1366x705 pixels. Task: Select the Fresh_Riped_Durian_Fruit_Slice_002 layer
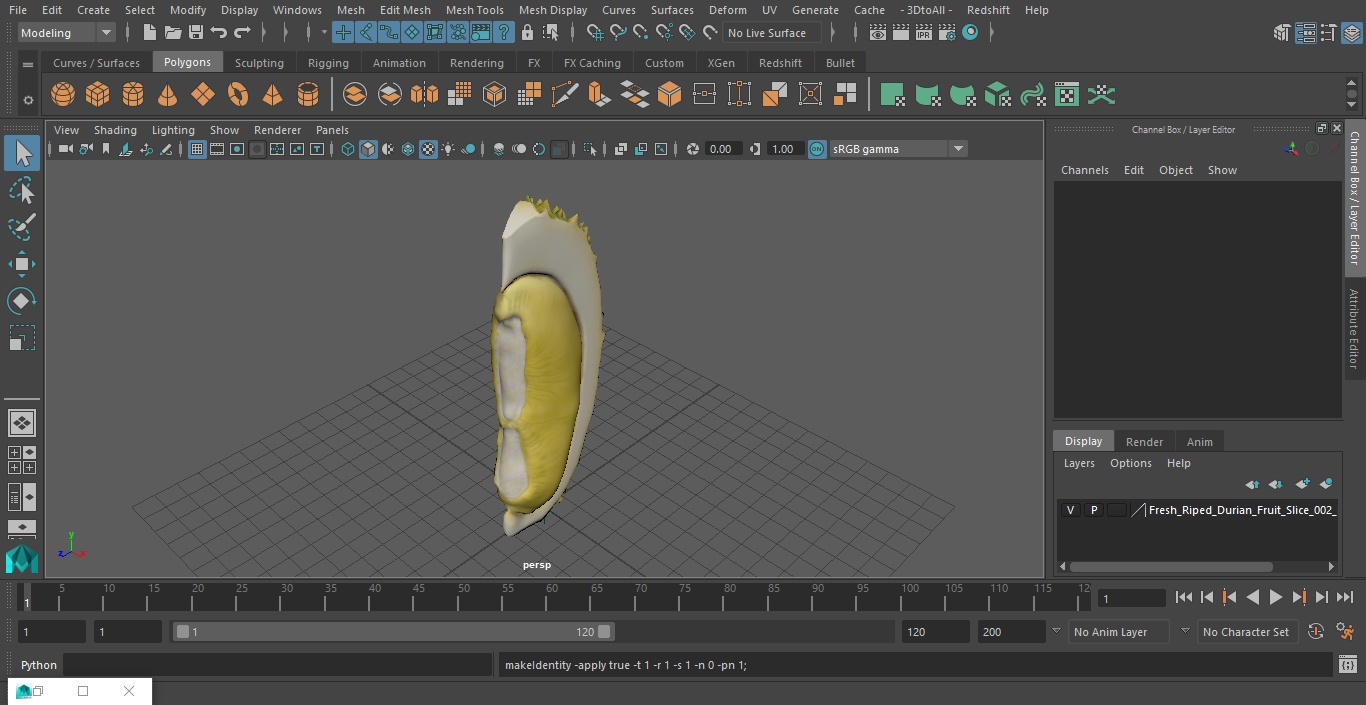(1242, 510)
